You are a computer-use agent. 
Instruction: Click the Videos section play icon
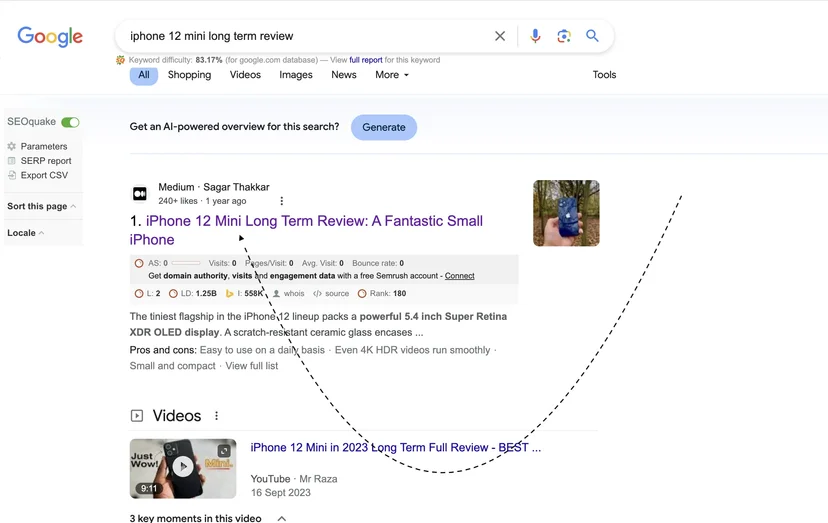click(137, 416)
